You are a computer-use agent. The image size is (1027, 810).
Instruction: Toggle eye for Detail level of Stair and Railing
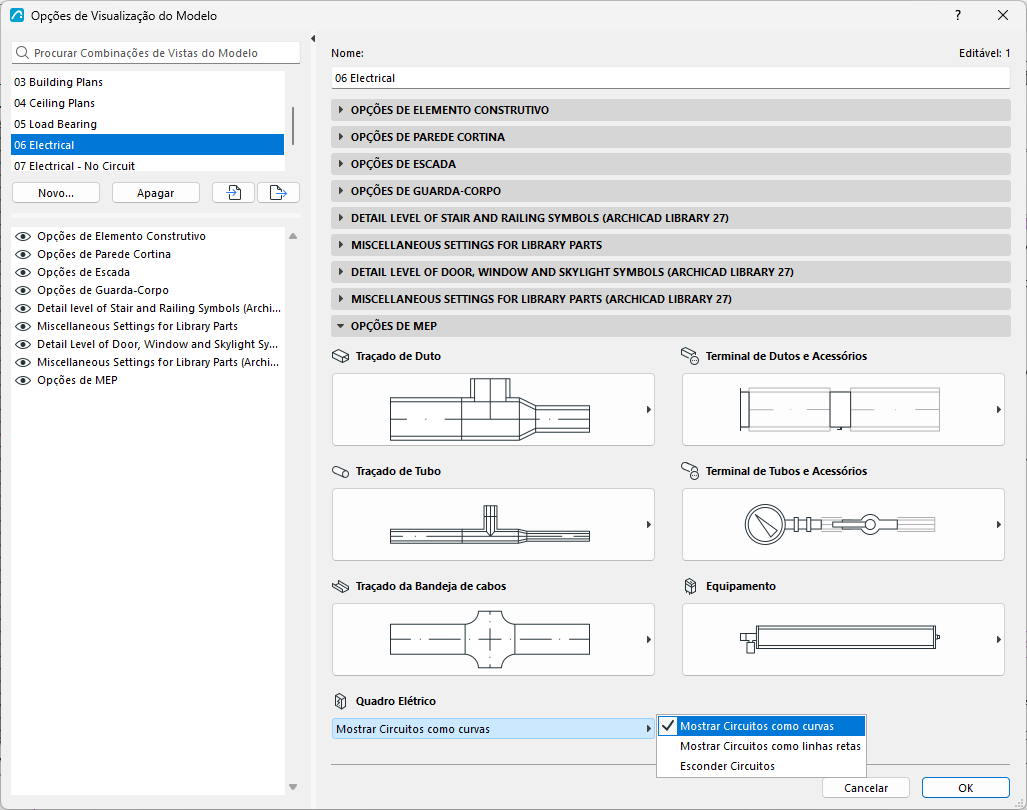point(23,308)
